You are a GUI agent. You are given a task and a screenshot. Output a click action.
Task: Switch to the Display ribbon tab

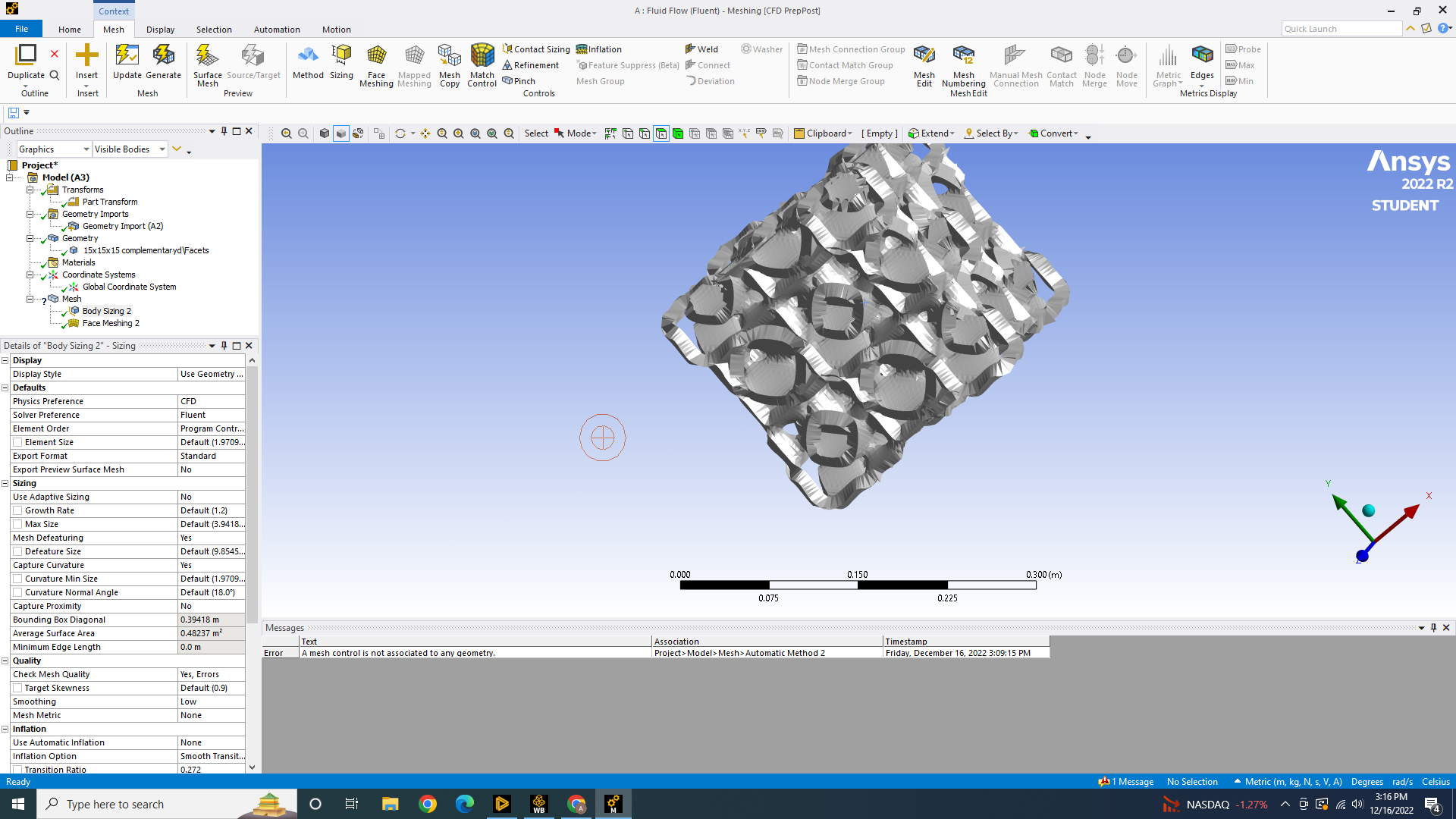[160, 30]
